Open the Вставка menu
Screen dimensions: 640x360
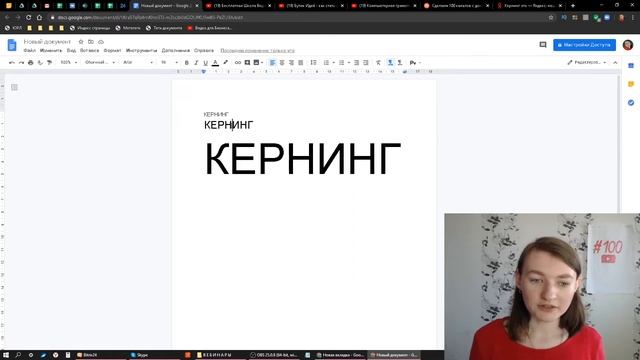pos(89,51)
